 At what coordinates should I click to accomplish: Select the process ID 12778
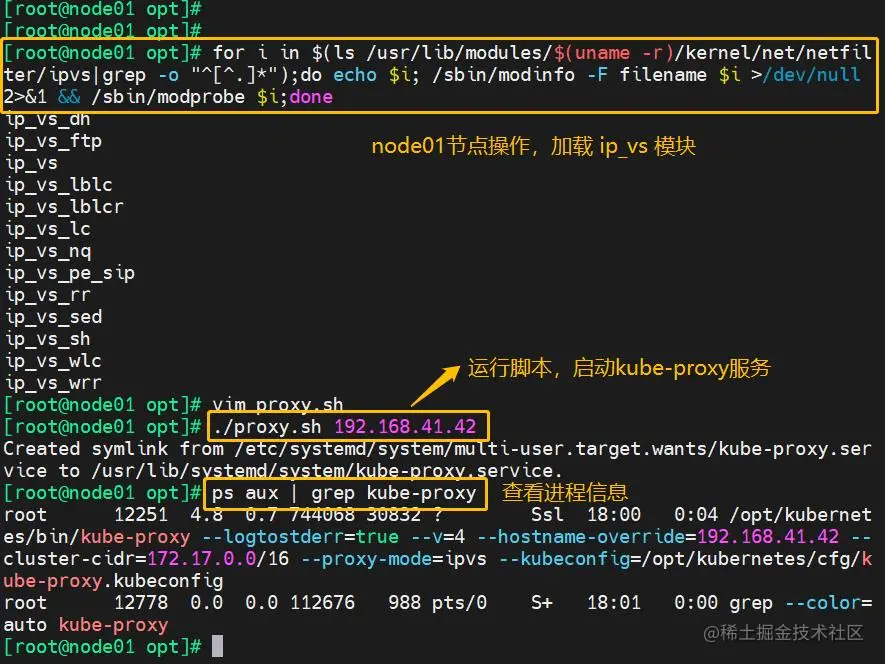click(x=141, y=603)
